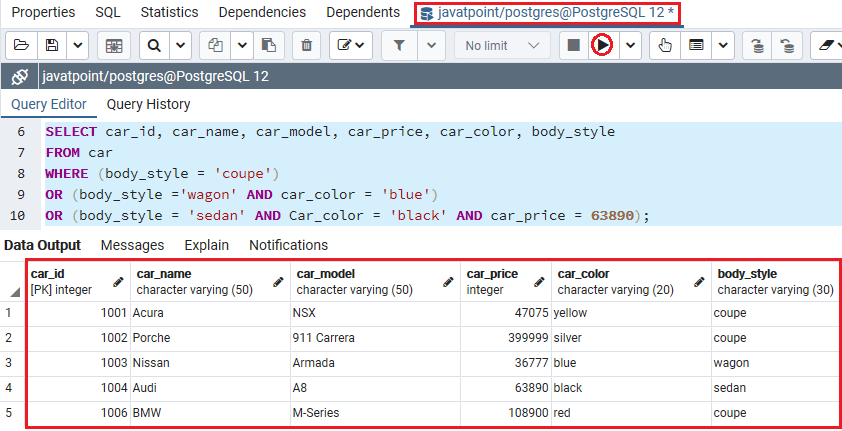This screenshot has height=431, width=842.
Task: Click the pencil icon in car_color header
Action: (699, 282)
